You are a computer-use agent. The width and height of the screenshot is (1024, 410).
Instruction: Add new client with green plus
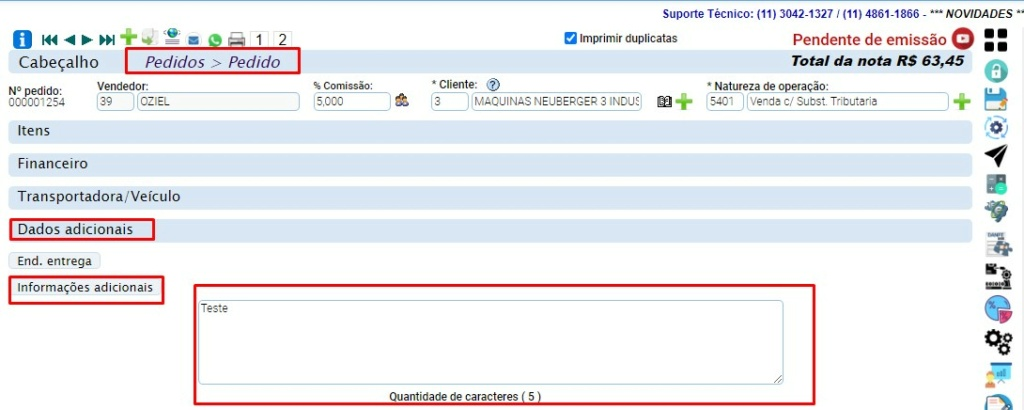683,102
